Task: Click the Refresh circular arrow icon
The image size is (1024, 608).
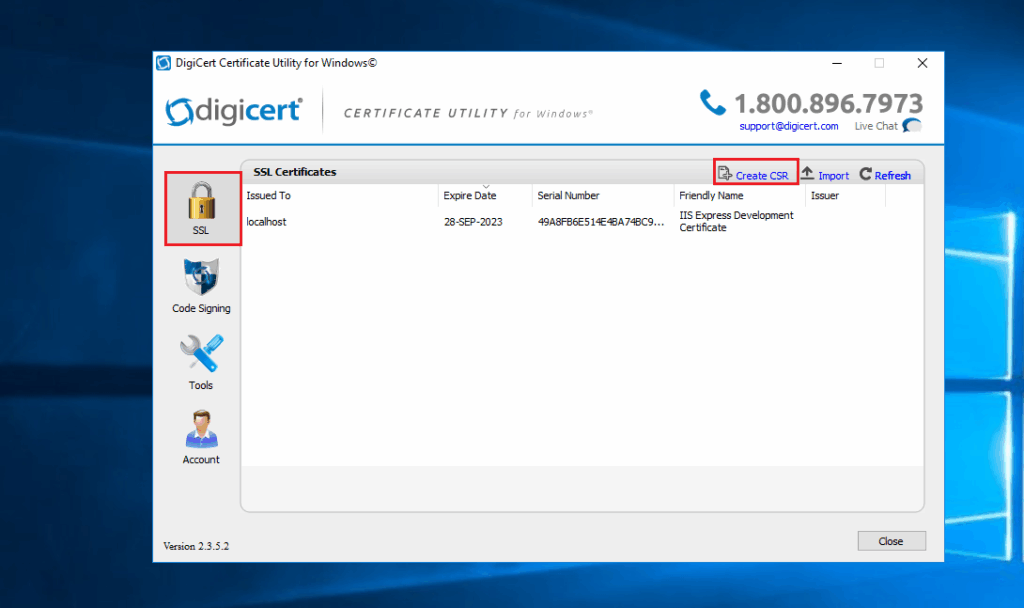Action: tap(865, 174)
